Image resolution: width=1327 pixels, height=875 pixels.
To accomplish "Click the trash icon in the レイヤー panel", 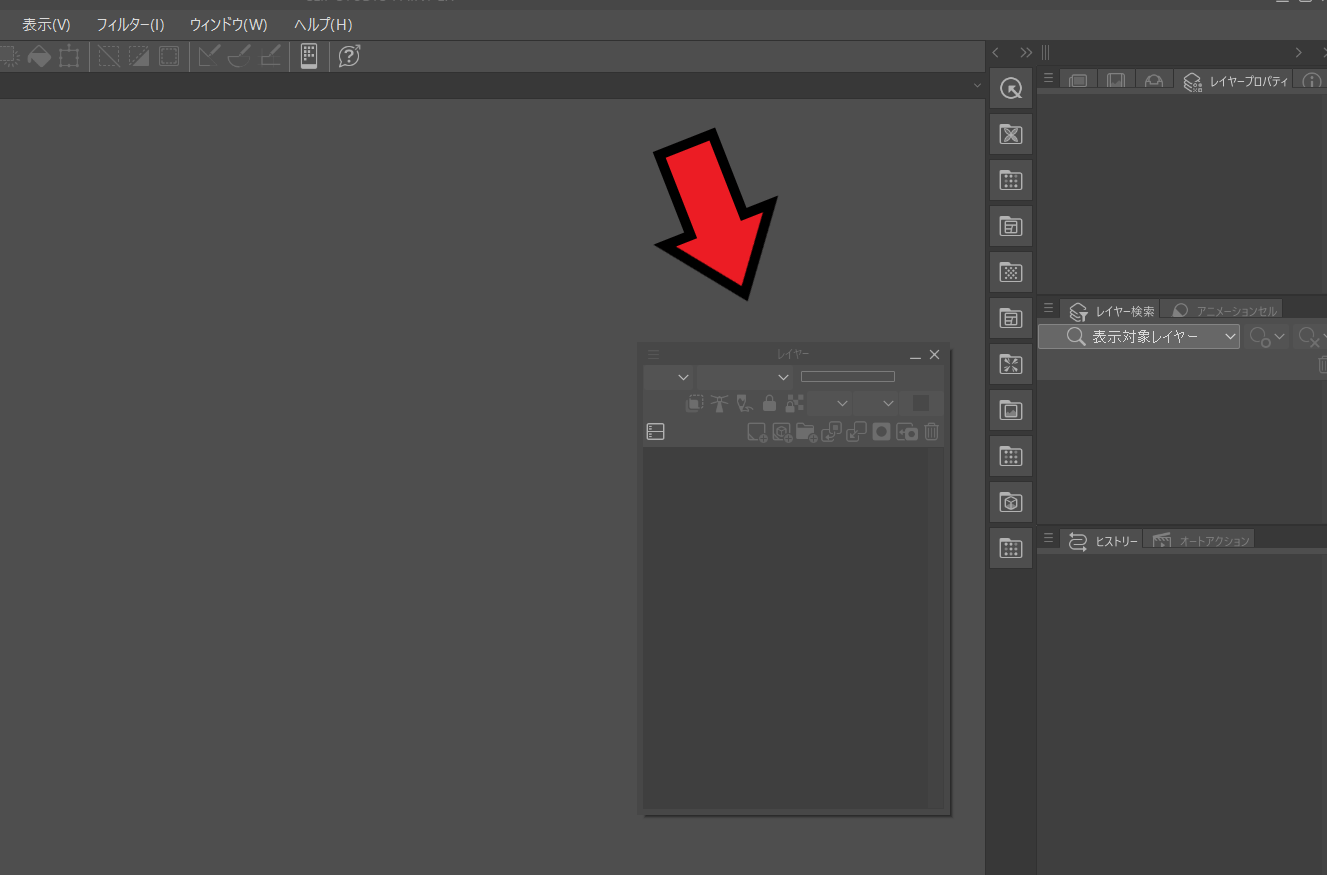I will click(x=932, y=432).
